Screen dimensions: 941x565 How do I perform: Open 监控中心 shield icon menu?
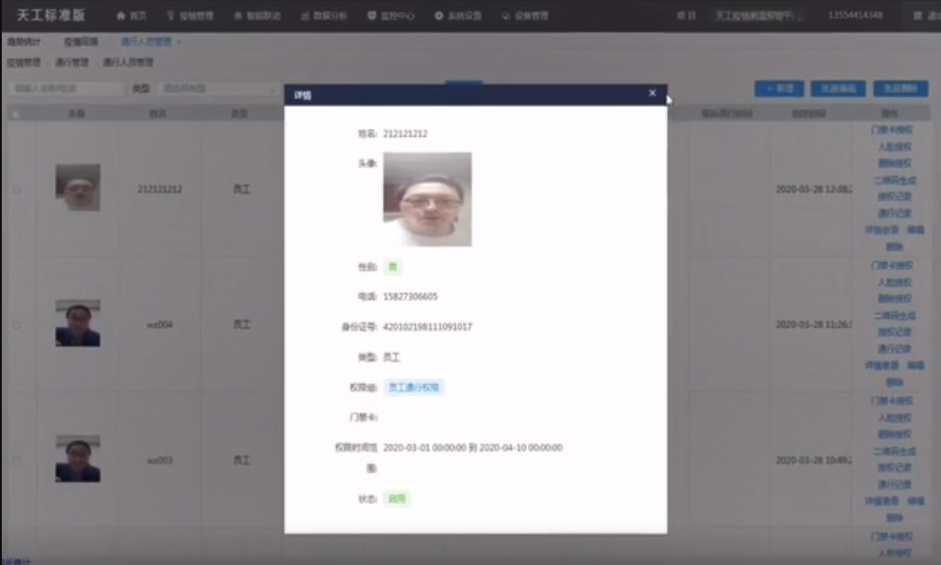point(391,16)
